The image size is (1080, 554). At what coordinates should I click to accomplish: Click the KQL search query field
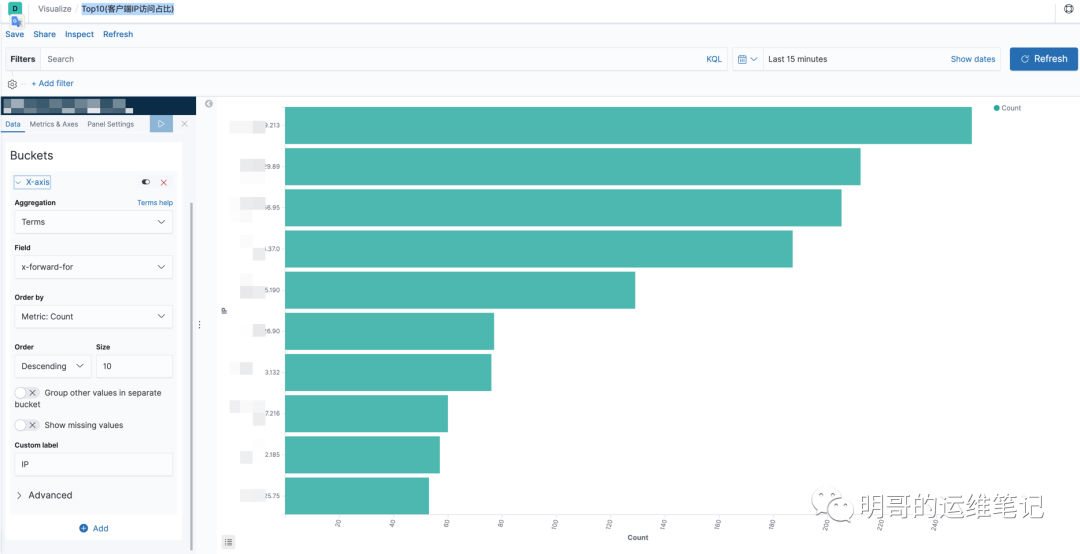coord(370,59)
